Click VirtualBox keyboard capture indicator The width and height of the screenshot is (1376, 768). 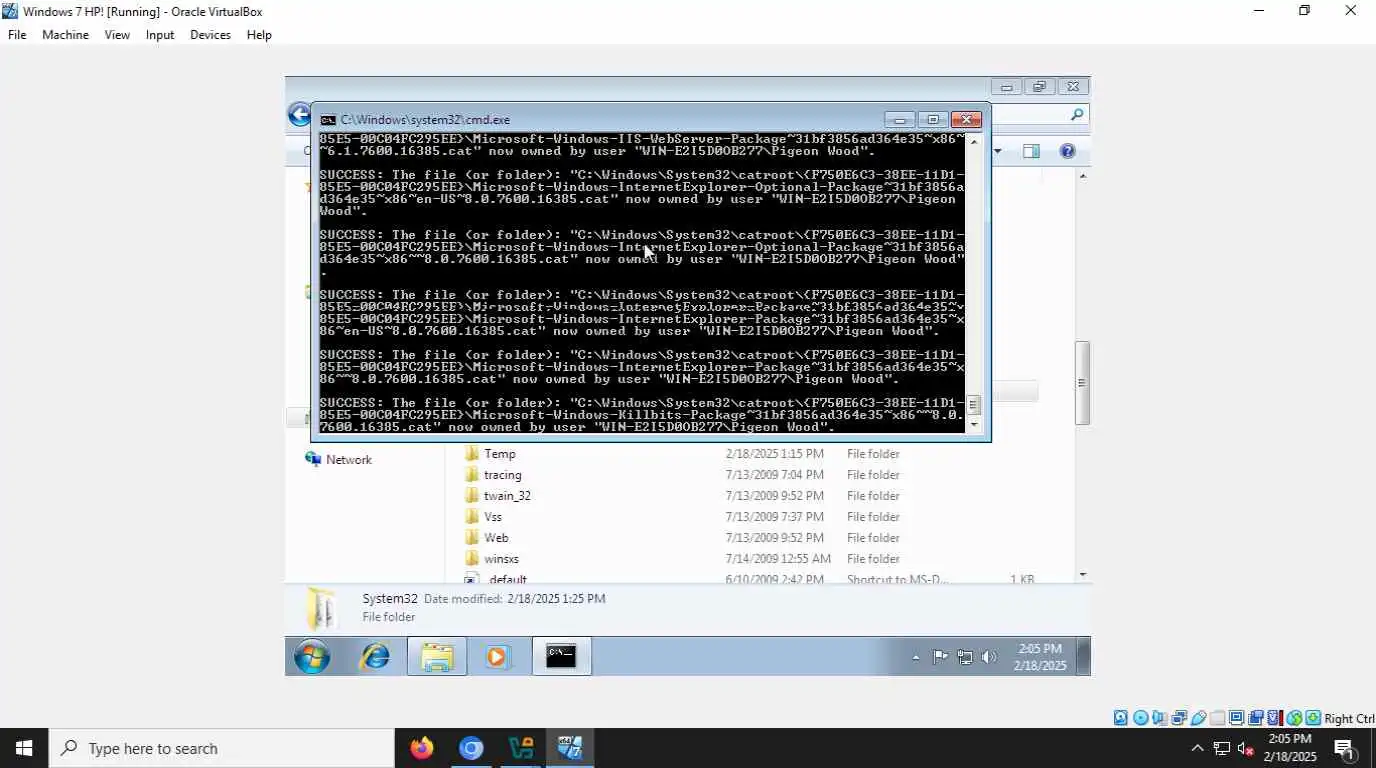click(x=1313, y=718)
